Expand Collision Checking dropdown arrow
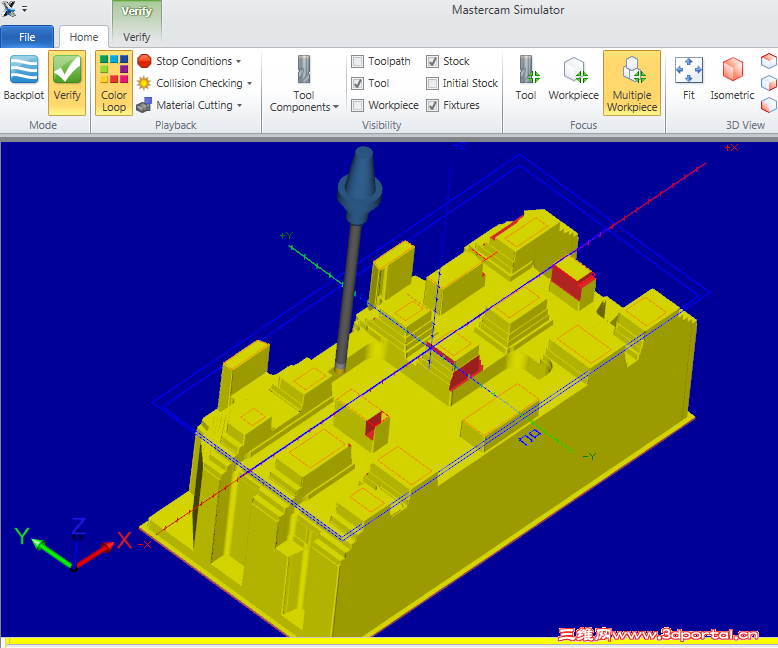 coord(250,83)
